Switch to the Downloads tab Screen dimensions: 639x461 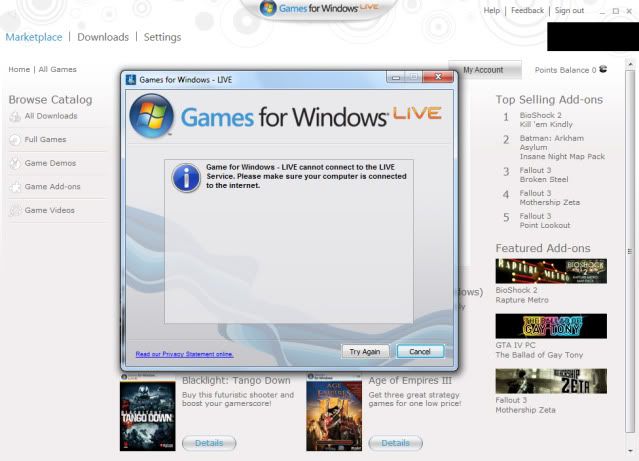click(103, 37)
